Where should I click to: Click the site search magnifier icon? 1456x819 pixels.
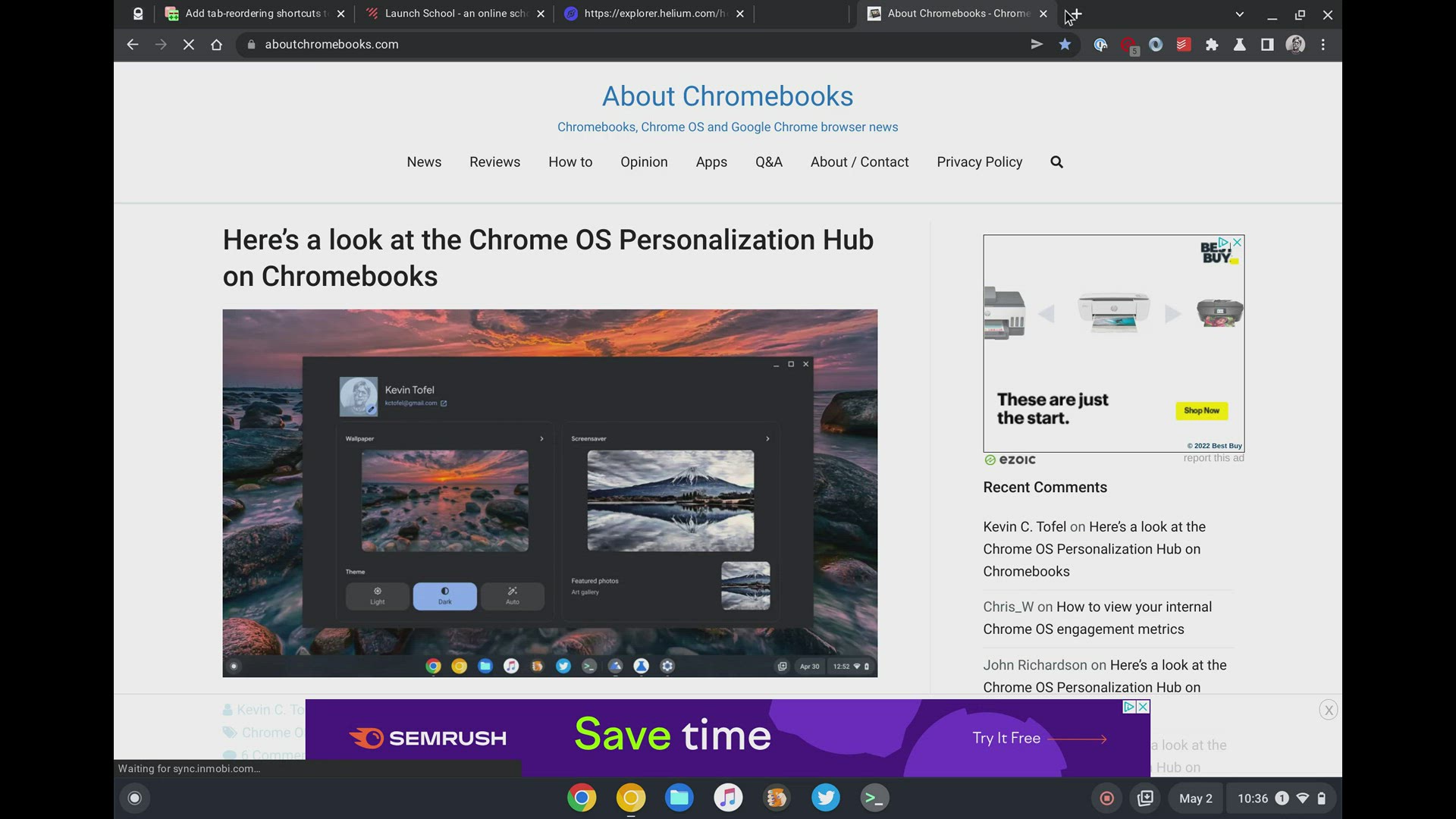pos(1056,162)
